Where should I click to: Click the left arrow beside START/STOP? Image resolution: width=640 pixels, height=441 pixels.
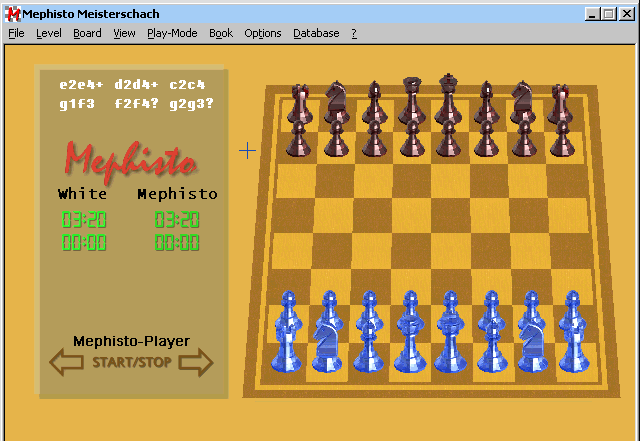tap(67, 363)
